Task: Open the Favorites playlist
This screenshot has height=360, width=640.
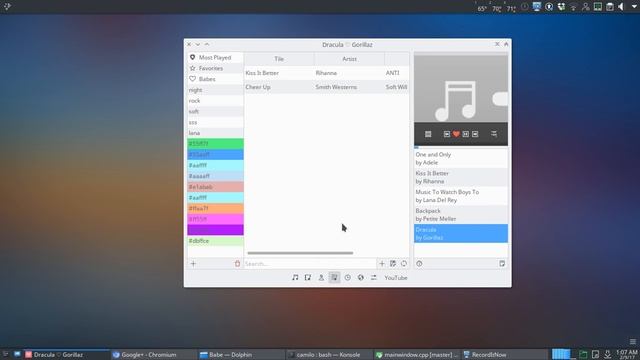Action: point(216,68)
